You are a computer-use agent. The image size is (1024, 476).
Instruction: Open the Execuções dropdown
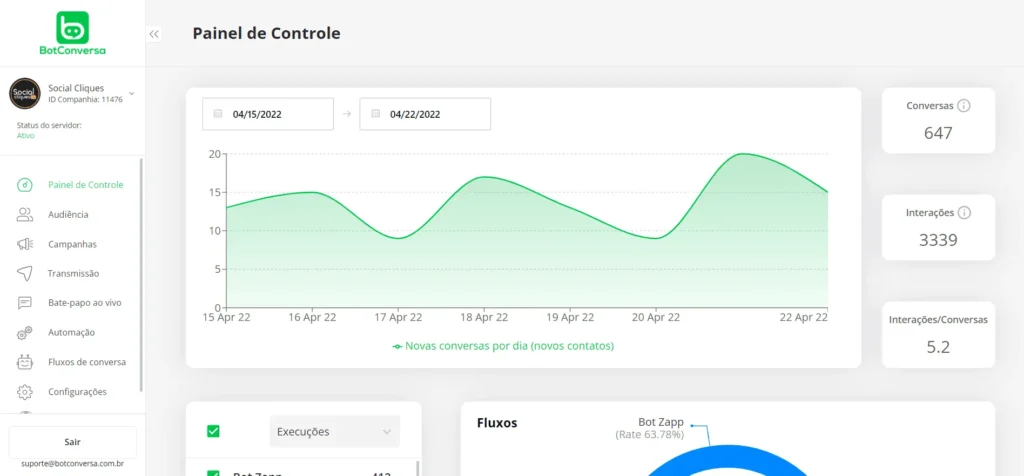(334, 432)
